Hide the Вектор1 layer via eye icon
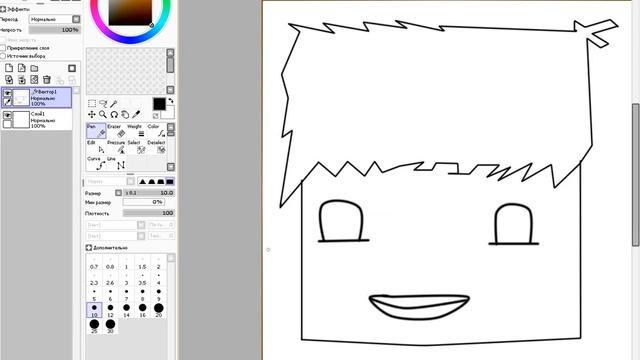Screen dimensions: 640x360 pyautogui.click(x=7, y=93)
